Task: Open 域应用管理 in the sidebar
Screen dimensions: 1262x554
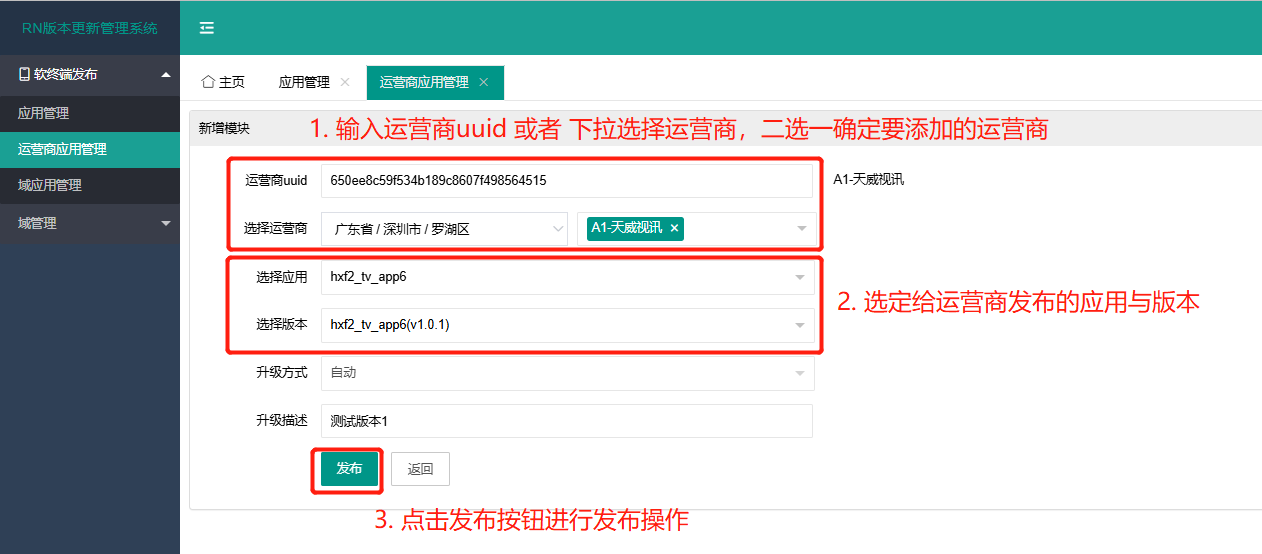Action: 50,185
